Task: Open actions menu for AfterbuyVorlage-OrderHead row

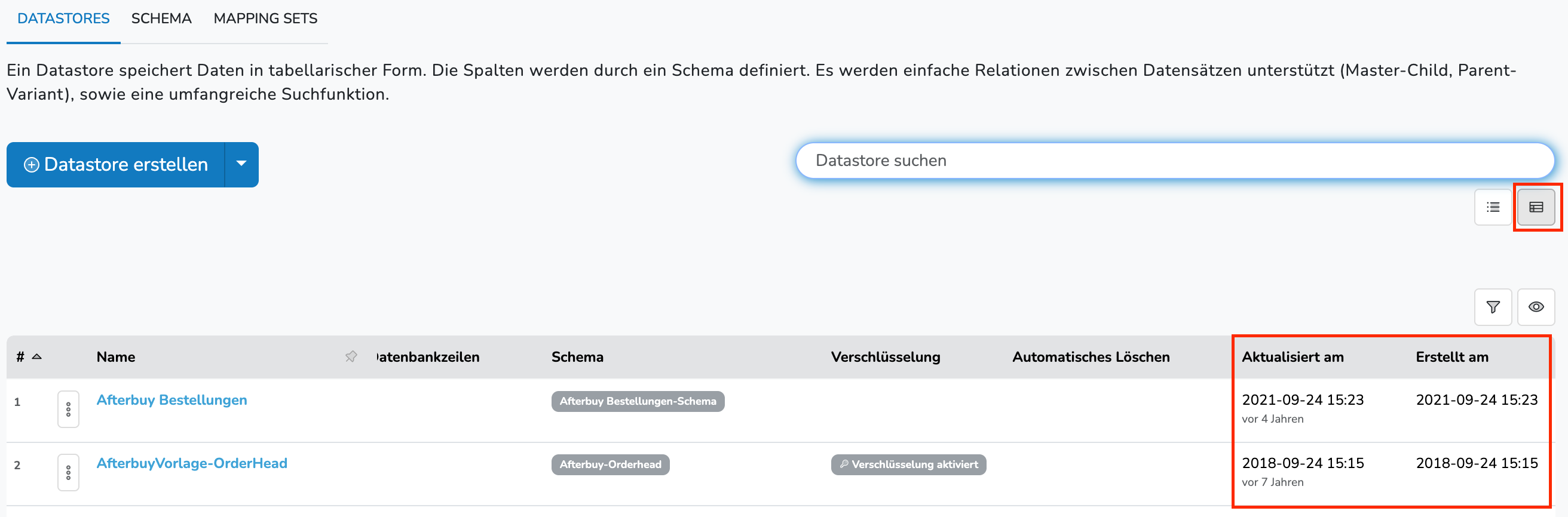Action: 68,473
